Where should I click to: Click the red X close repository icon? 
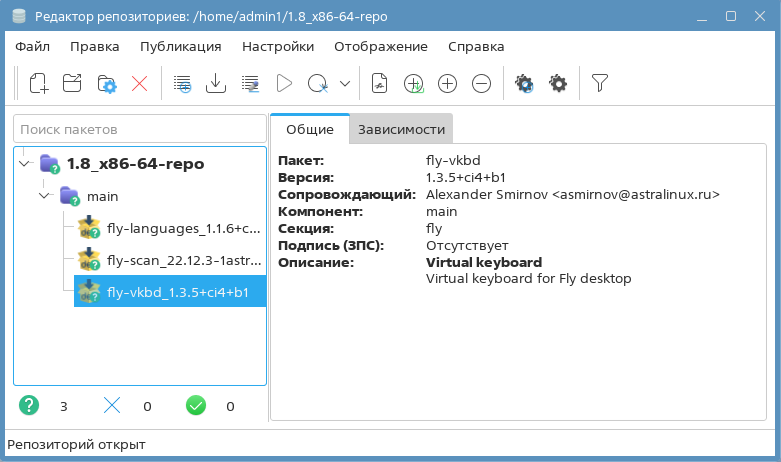[139, 84]
